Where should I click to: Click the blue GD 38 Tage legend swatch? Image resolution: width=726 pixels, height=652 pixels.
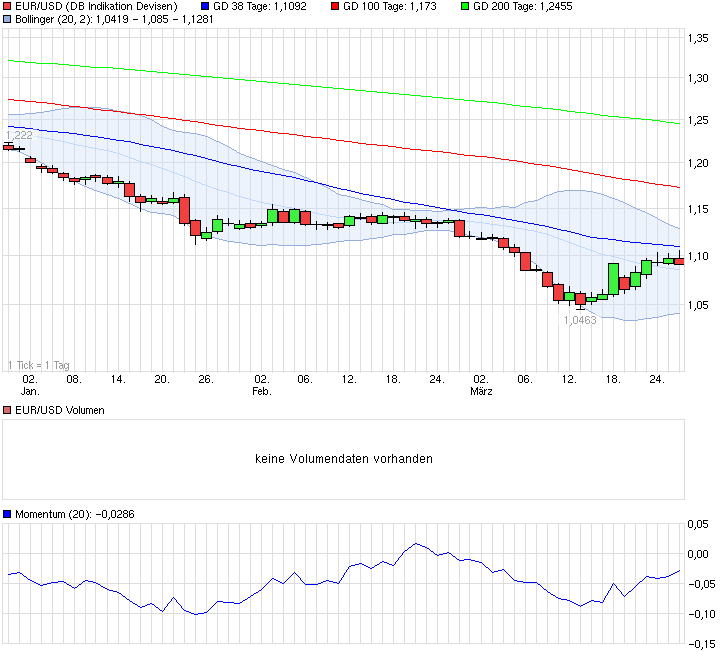(205, 6)
